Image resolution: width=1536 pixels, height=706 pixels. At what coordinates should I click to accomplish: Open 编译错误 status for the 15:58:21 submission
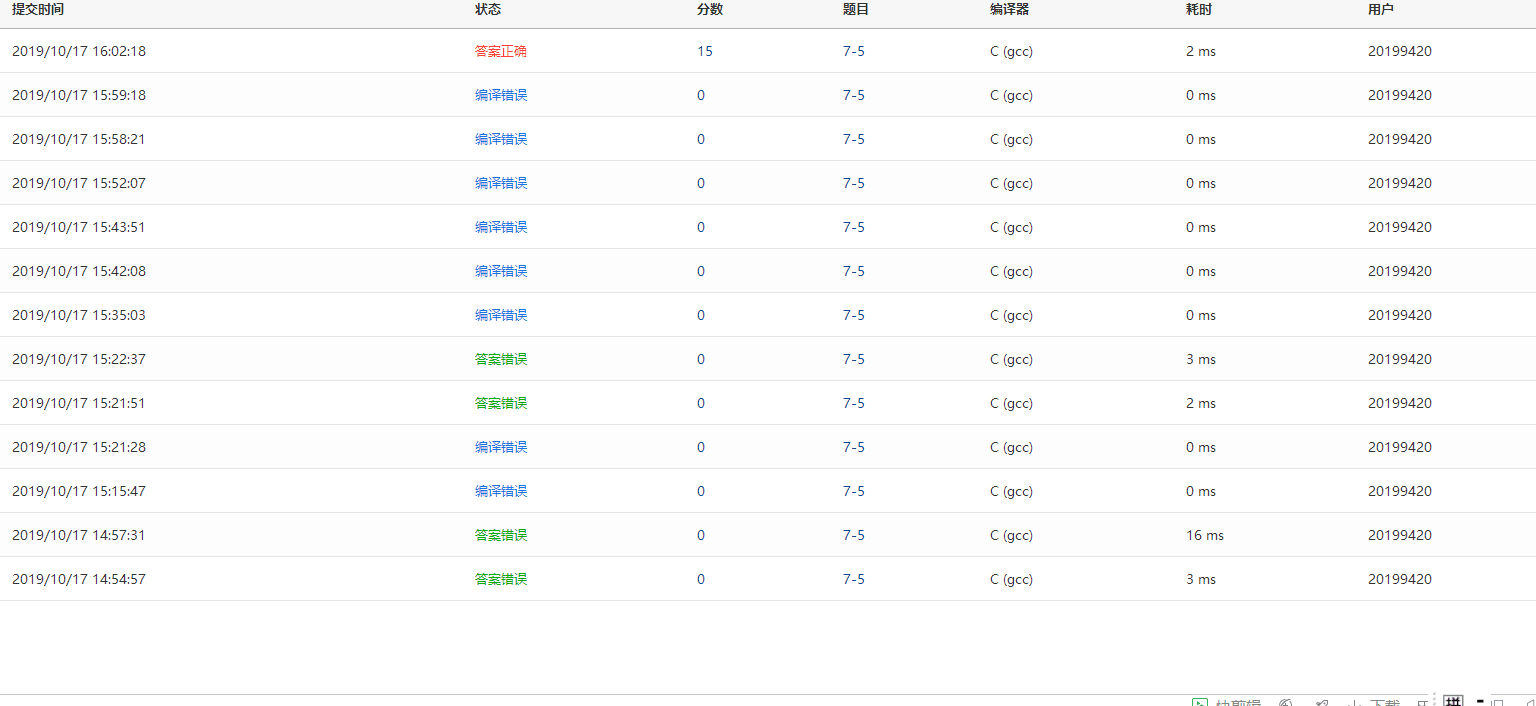click(501, 139)
